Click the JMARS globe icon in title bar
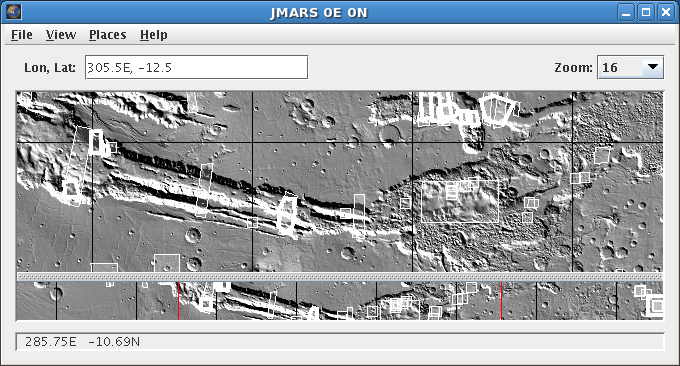The width and height of the screenshot is (680, 366). [x=13, y=12]
